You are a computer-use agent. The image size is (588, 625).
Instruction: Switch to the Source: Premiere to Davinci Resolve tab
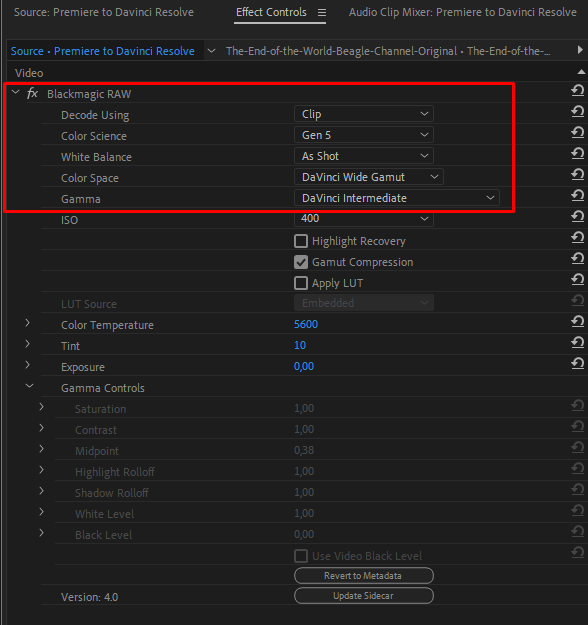click(104, 12)
